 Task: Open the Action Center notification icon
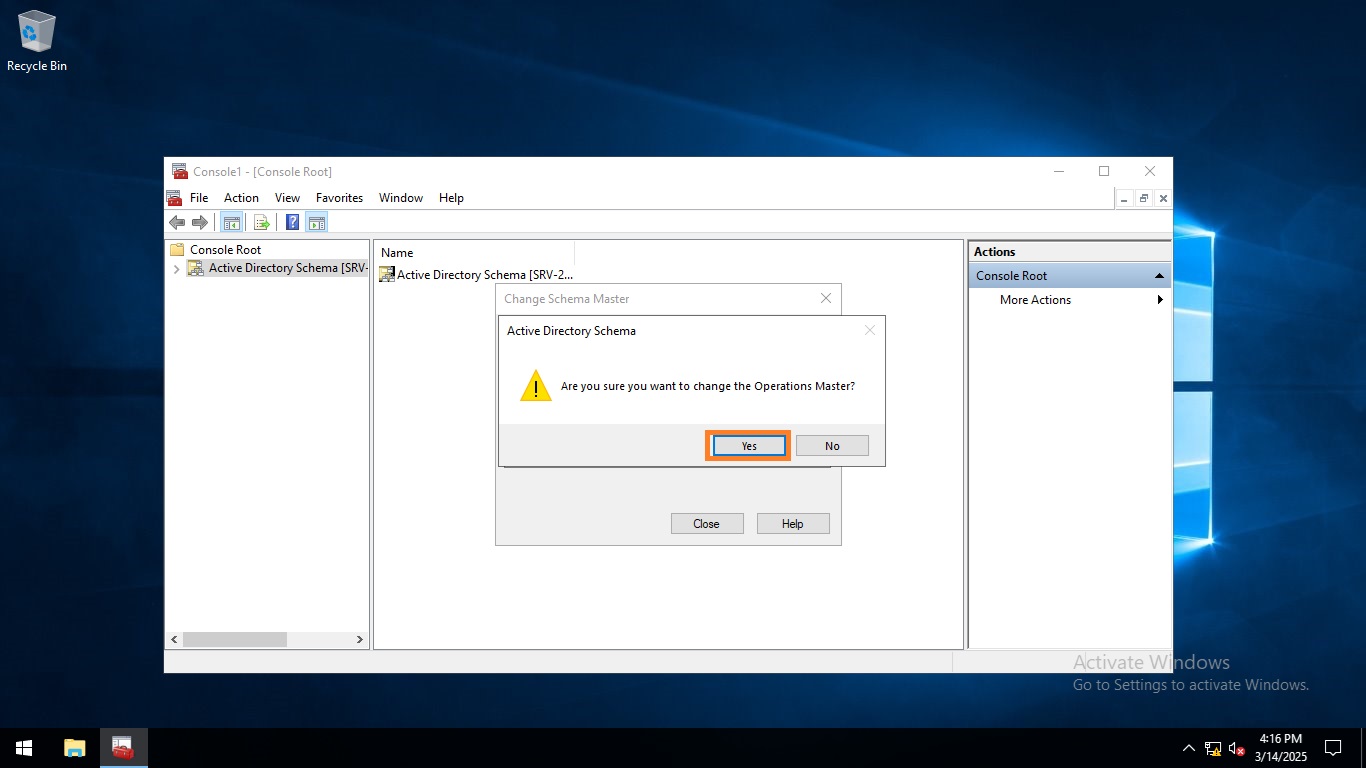pyautogui.click(x=1333, y=748)
